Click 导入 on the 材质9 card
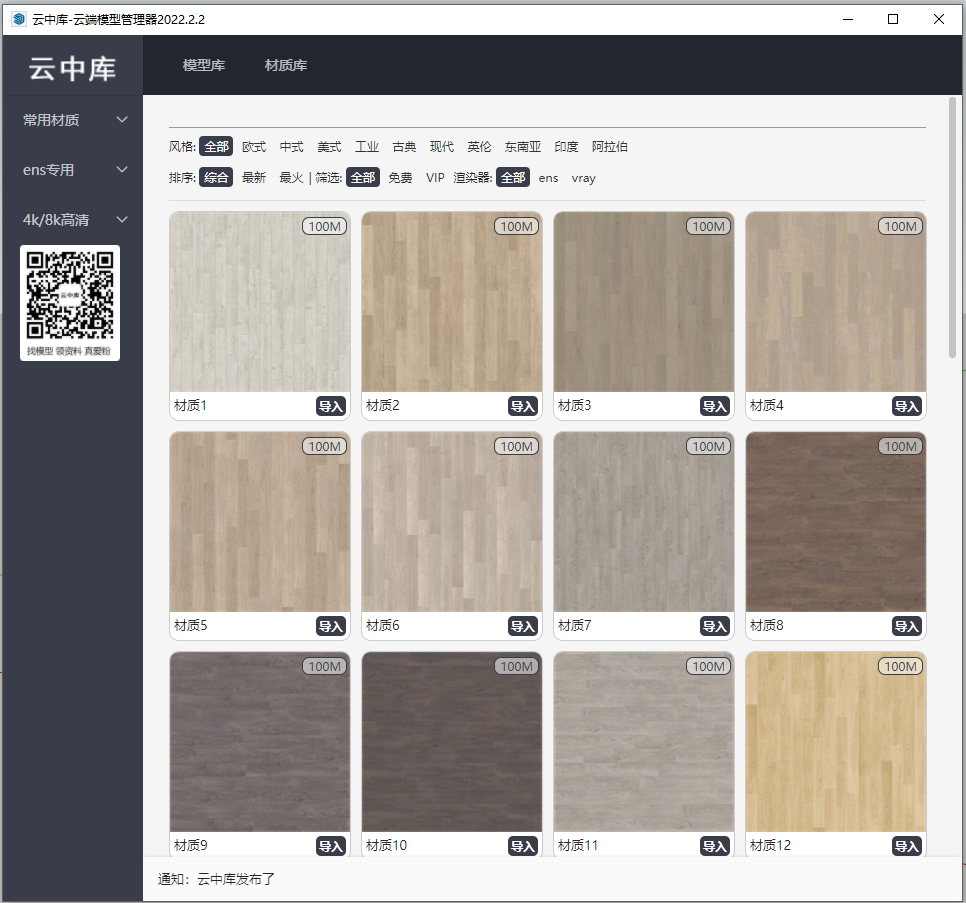966x903 pixels. 331,846
